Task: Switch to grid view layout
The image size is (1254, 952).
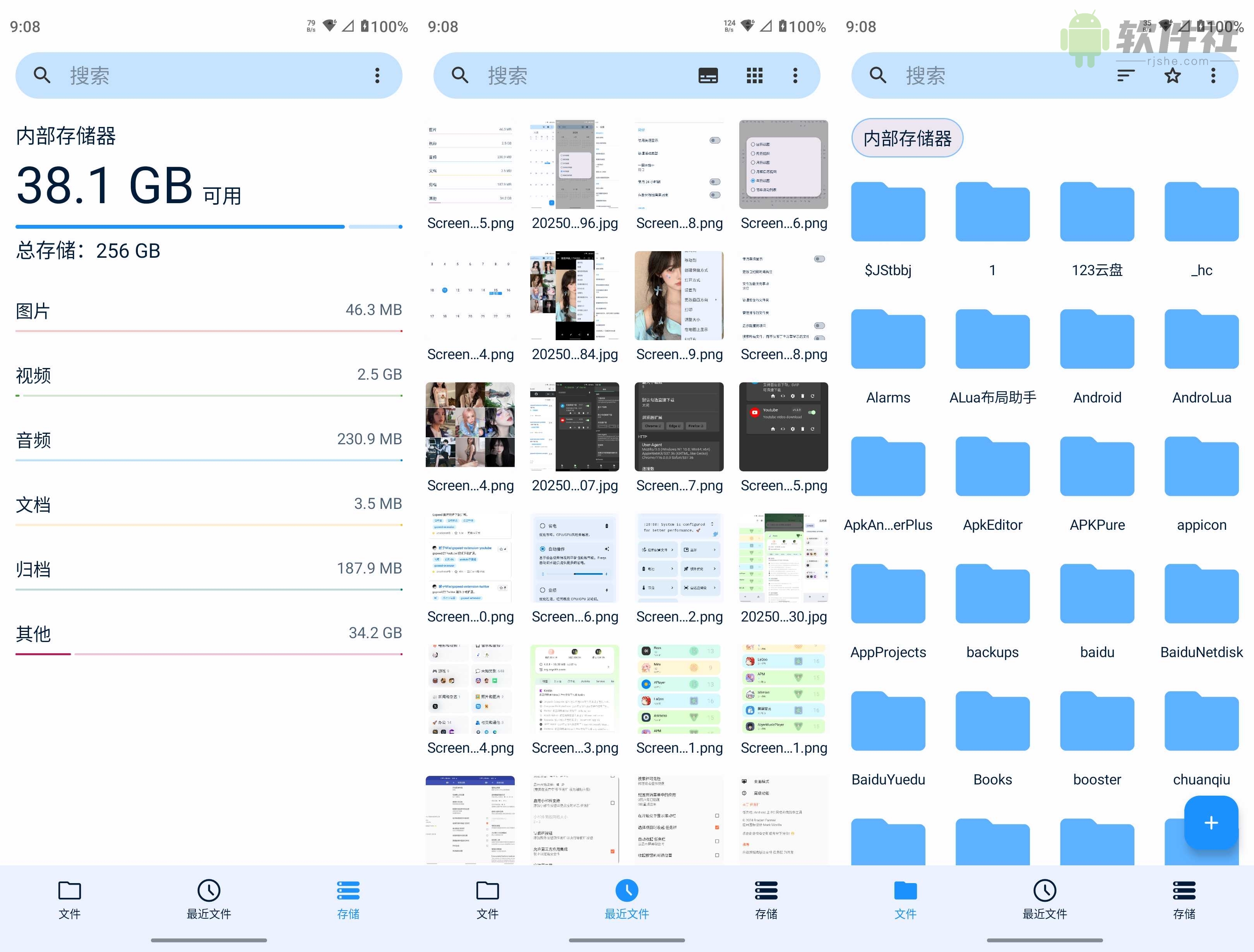Action: coord(755,75)
